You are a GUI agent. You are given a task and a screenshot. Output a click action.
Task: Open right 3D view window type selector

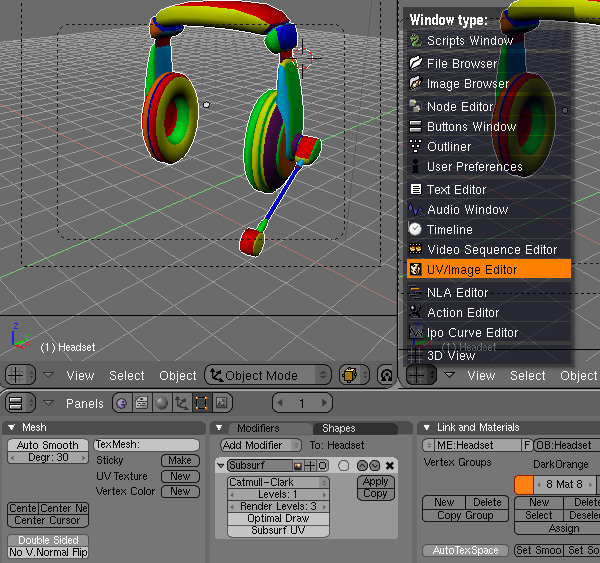pyautogui.click(x=421, y=375)
